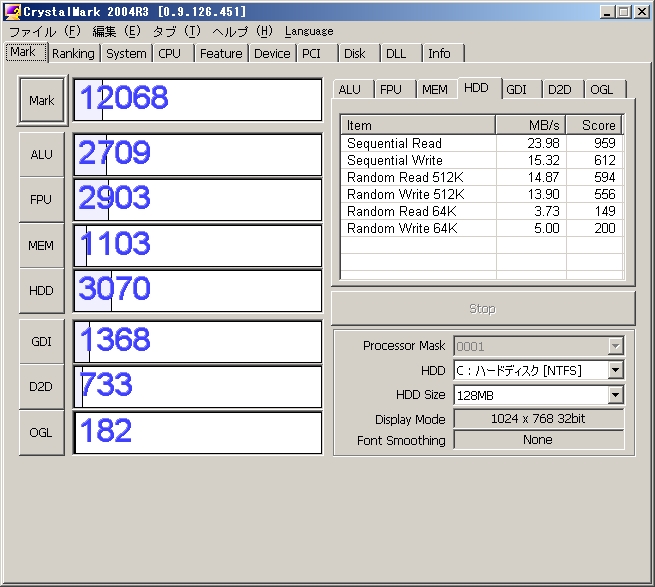This screenshot has height=587, width=655.
Task: Click the total Mark score 12068 bar
Action: point(198,100)
